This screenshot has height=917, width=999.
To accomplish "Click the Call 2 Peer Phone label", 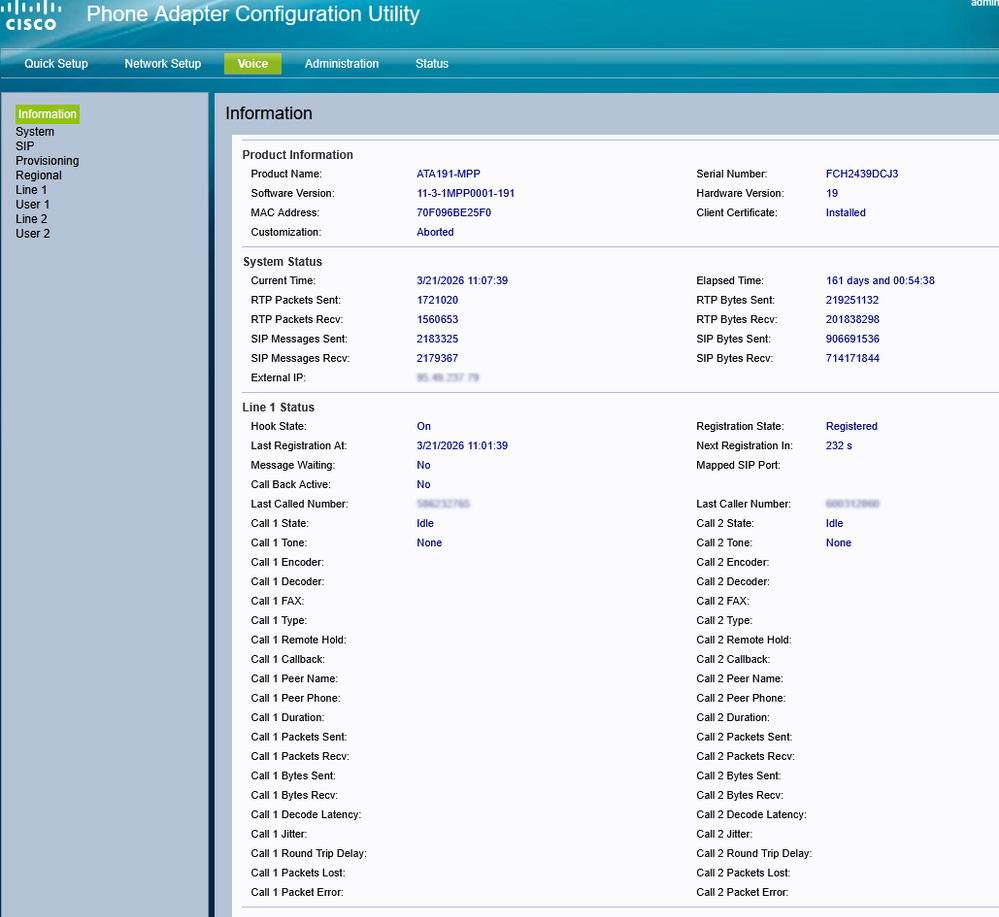I will [740, 698].
